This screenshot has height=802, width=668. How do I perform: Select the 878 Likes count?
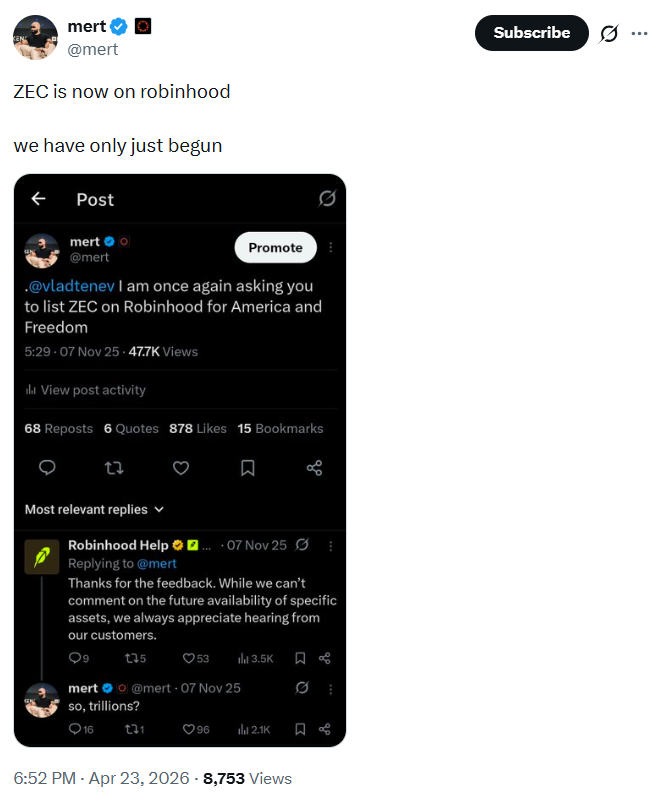pos(198,428)
